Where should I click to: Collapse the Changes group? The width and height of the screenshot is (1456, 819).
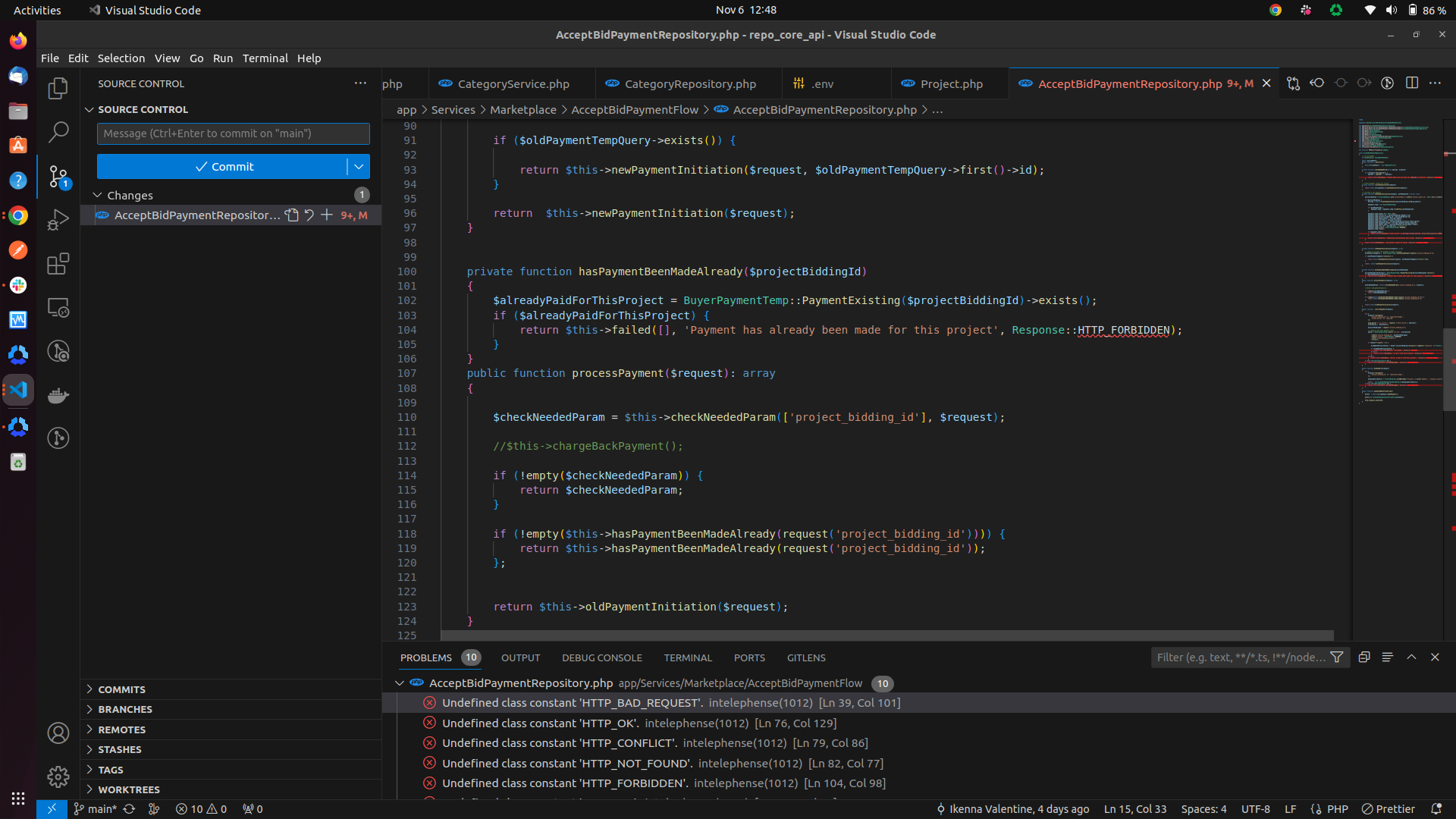(98, 196)
